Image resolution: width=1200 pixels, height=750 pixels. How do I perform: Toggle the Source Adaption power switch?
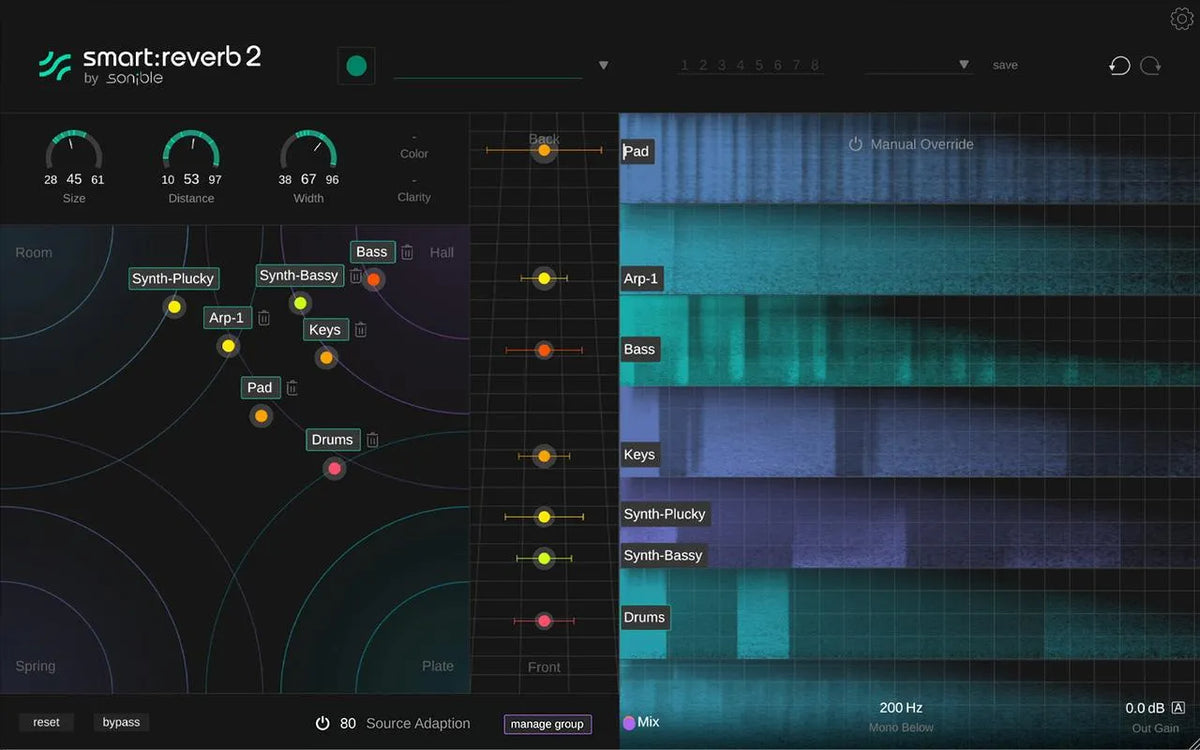tap(322, 723)
